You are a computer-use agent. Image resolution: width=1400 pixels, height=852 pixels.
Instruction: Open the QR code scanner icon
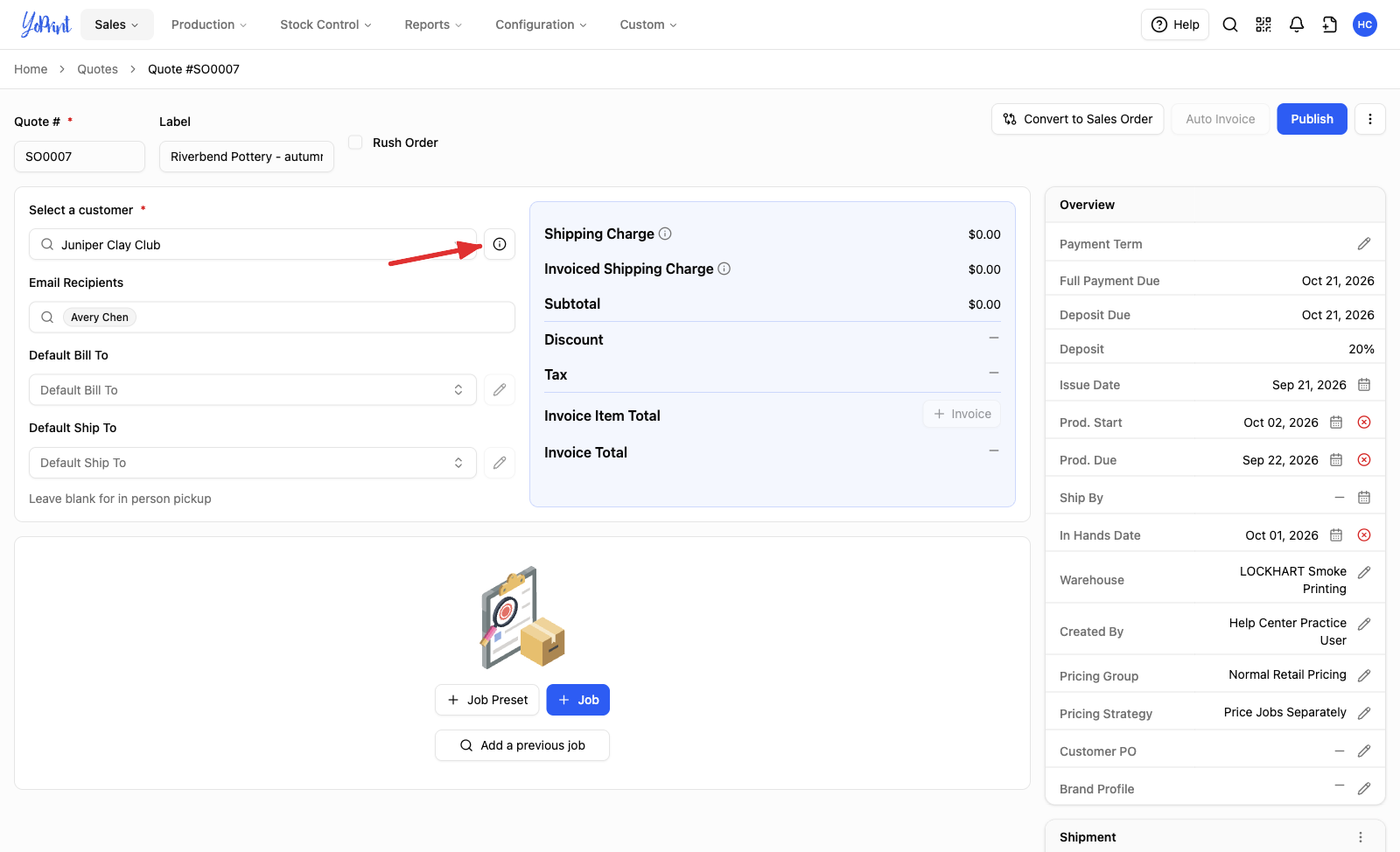[x=1263, y=24]
